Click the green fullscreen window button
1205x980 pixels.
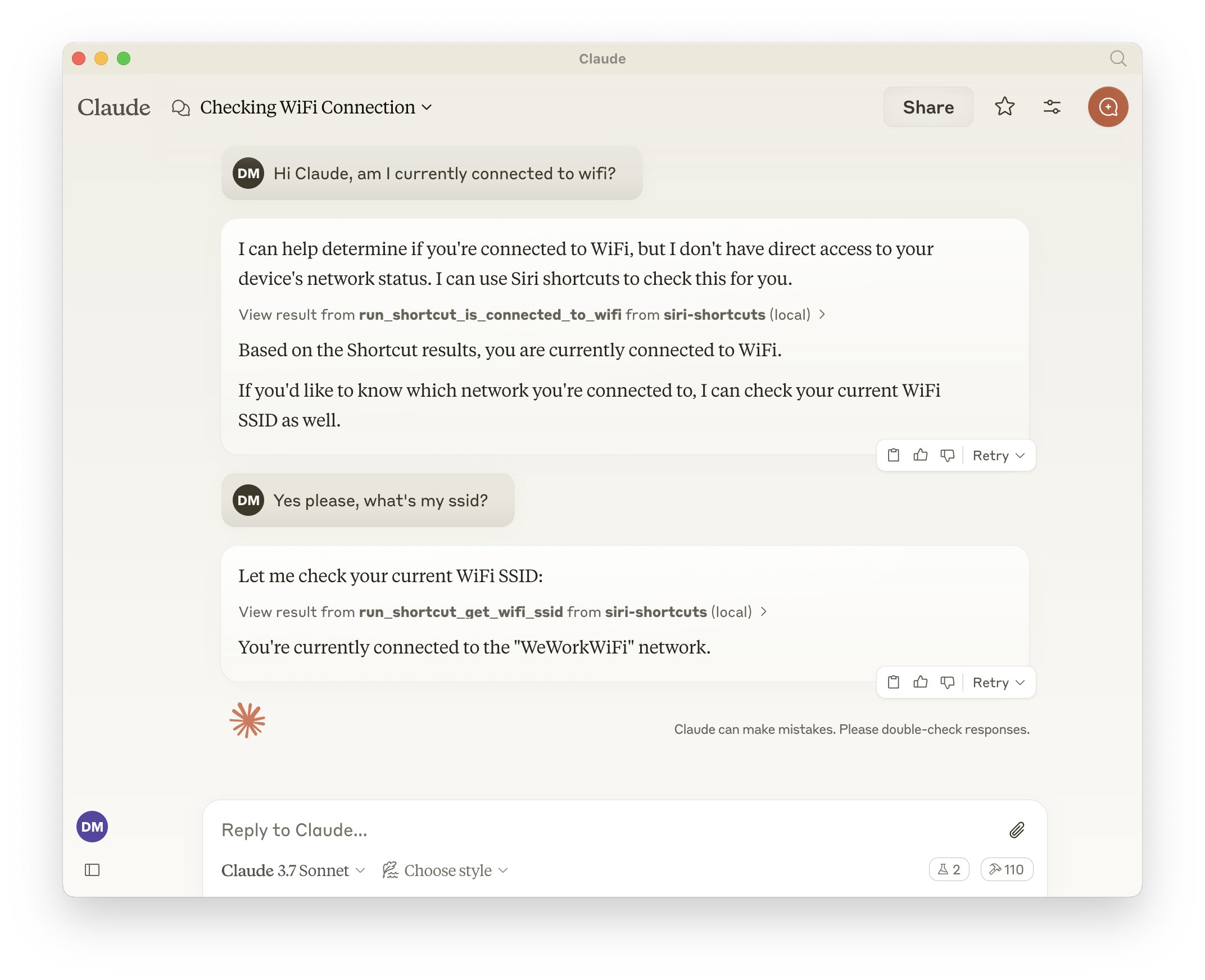(124, 58)
